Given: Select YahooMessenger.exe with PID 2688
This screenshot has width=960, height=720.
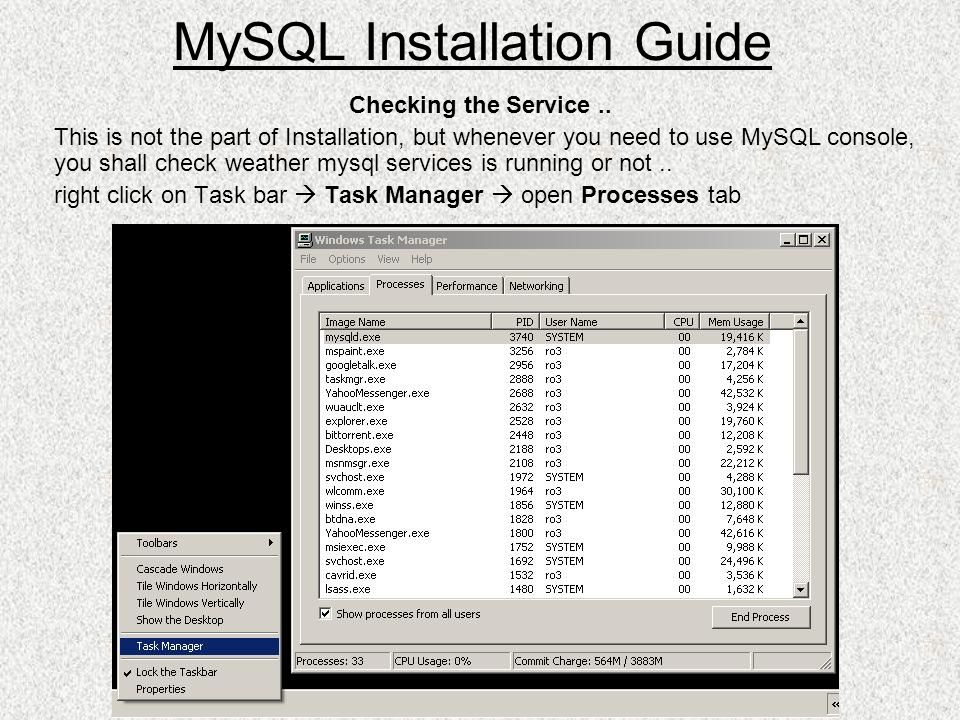Looking at the screenshot, I should click(x=545, y=393).
